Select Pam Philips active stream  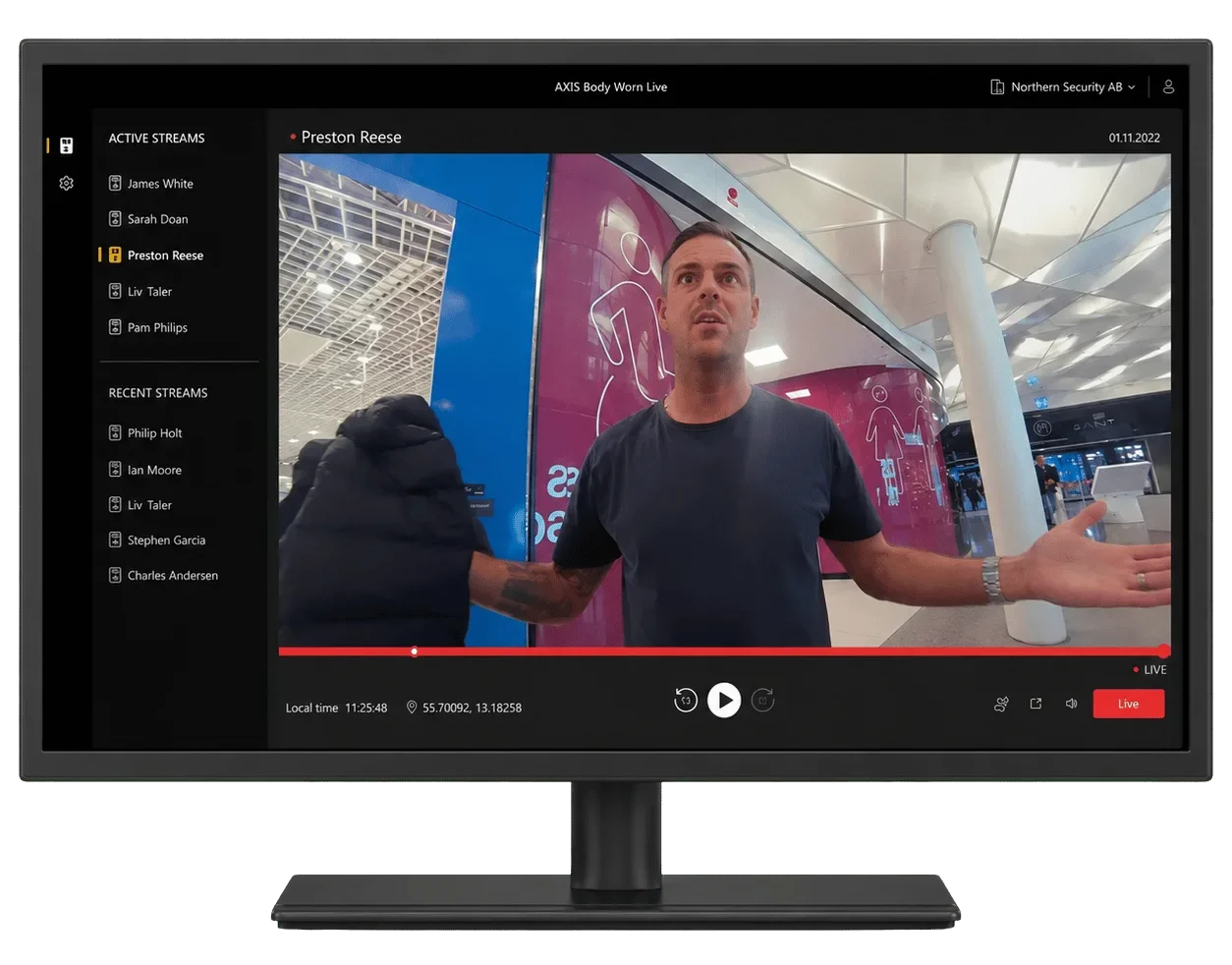157,327
